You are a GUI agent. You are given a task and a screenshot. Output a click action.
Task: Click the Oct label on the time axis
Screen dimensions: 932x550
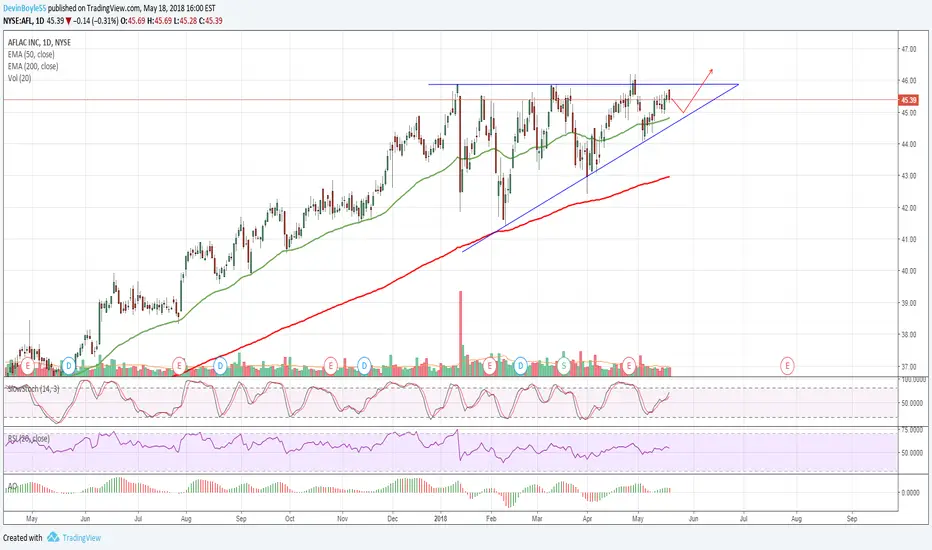[x=289, y=518]
